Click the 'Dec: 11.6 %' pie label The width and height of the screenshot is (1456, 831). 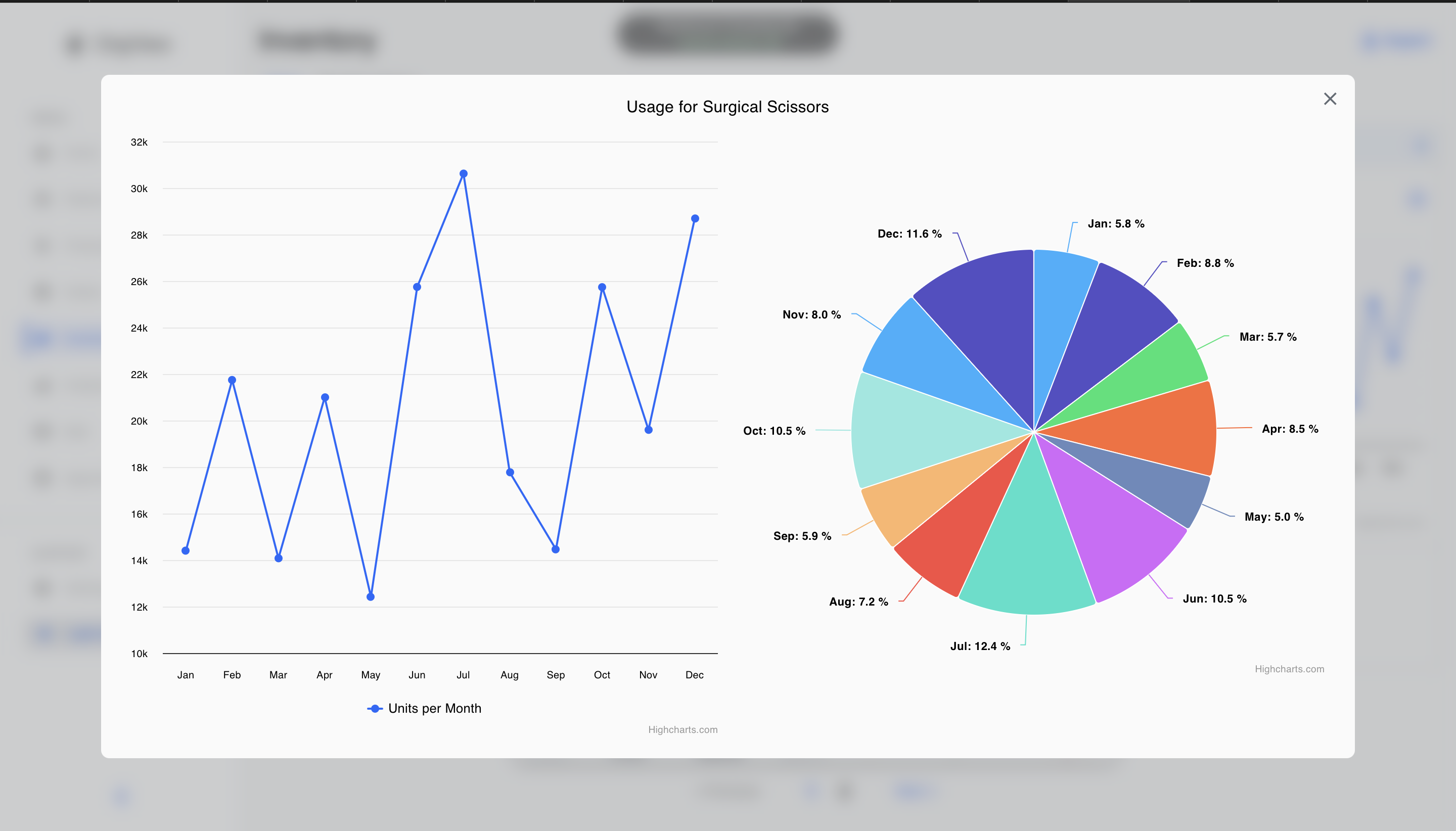(x=909, y=234)
